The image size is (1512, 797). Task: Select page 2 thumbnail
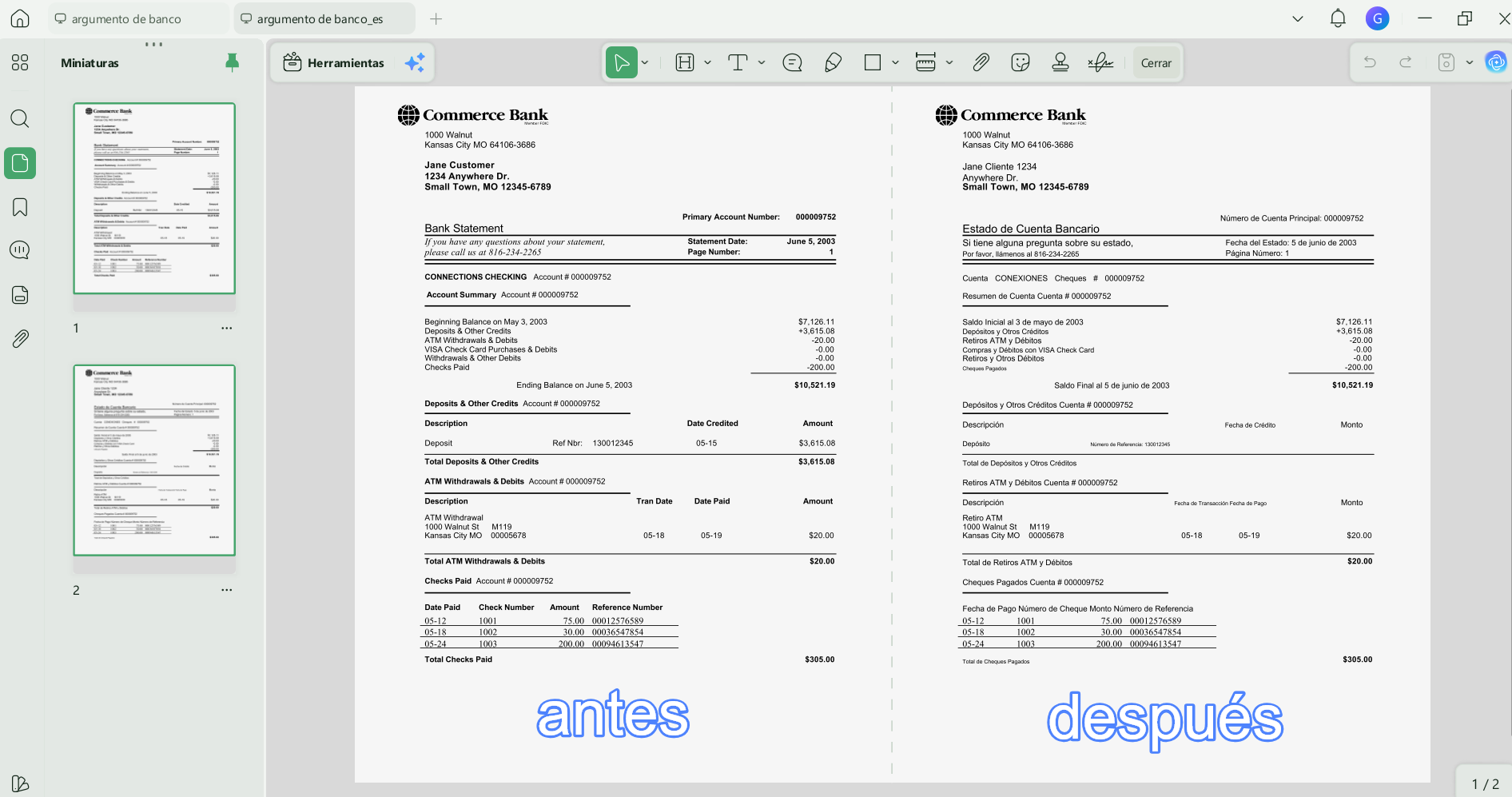click(154, 460)
